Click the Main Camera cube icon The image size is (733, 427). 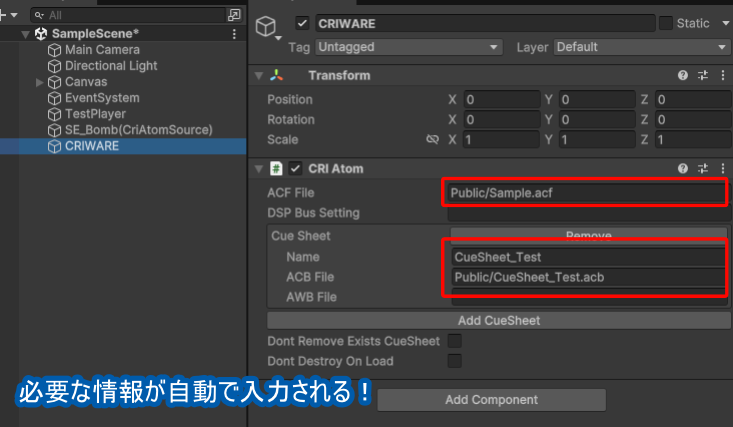[x=55, y=50]
